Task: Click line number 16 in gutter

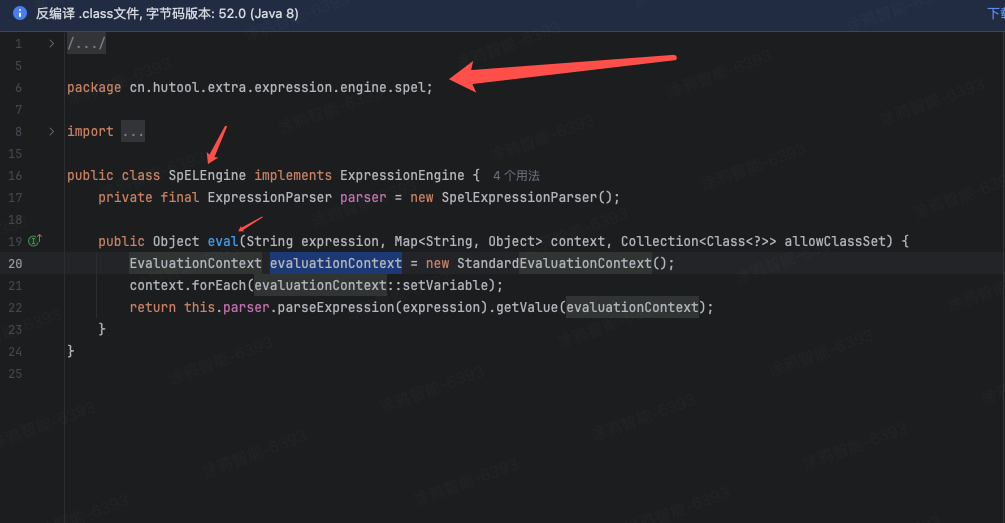Action: pos(15,176)
